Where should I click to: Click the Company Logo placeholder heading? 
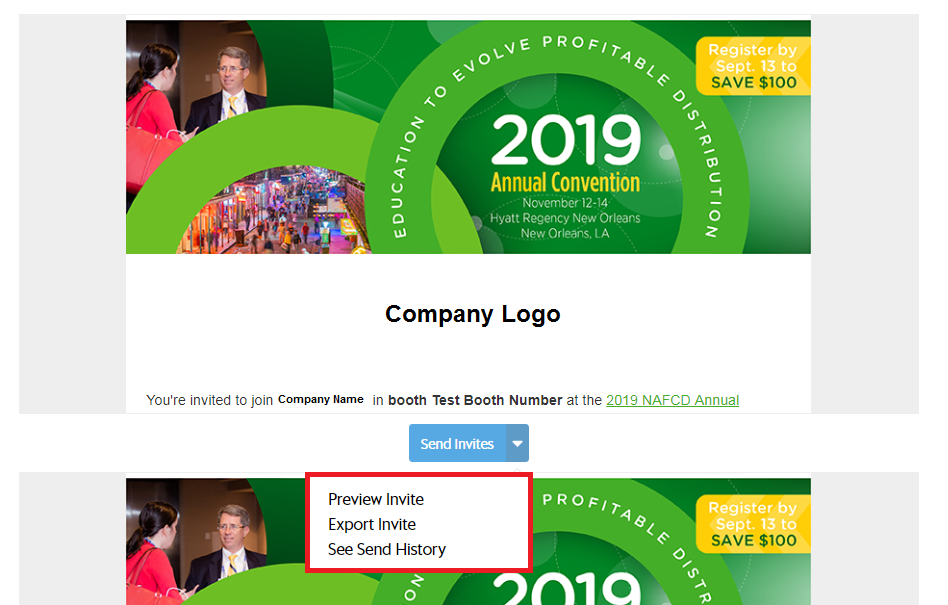coord(472,314)
